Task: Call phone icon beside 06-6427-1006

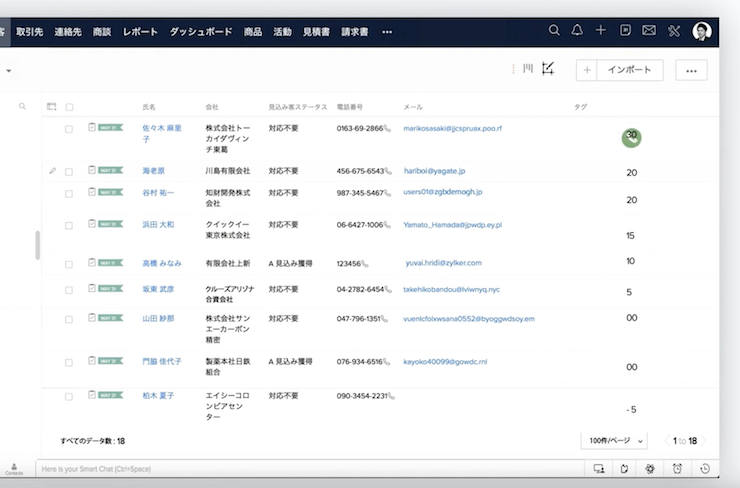Action: click(387, 225)
